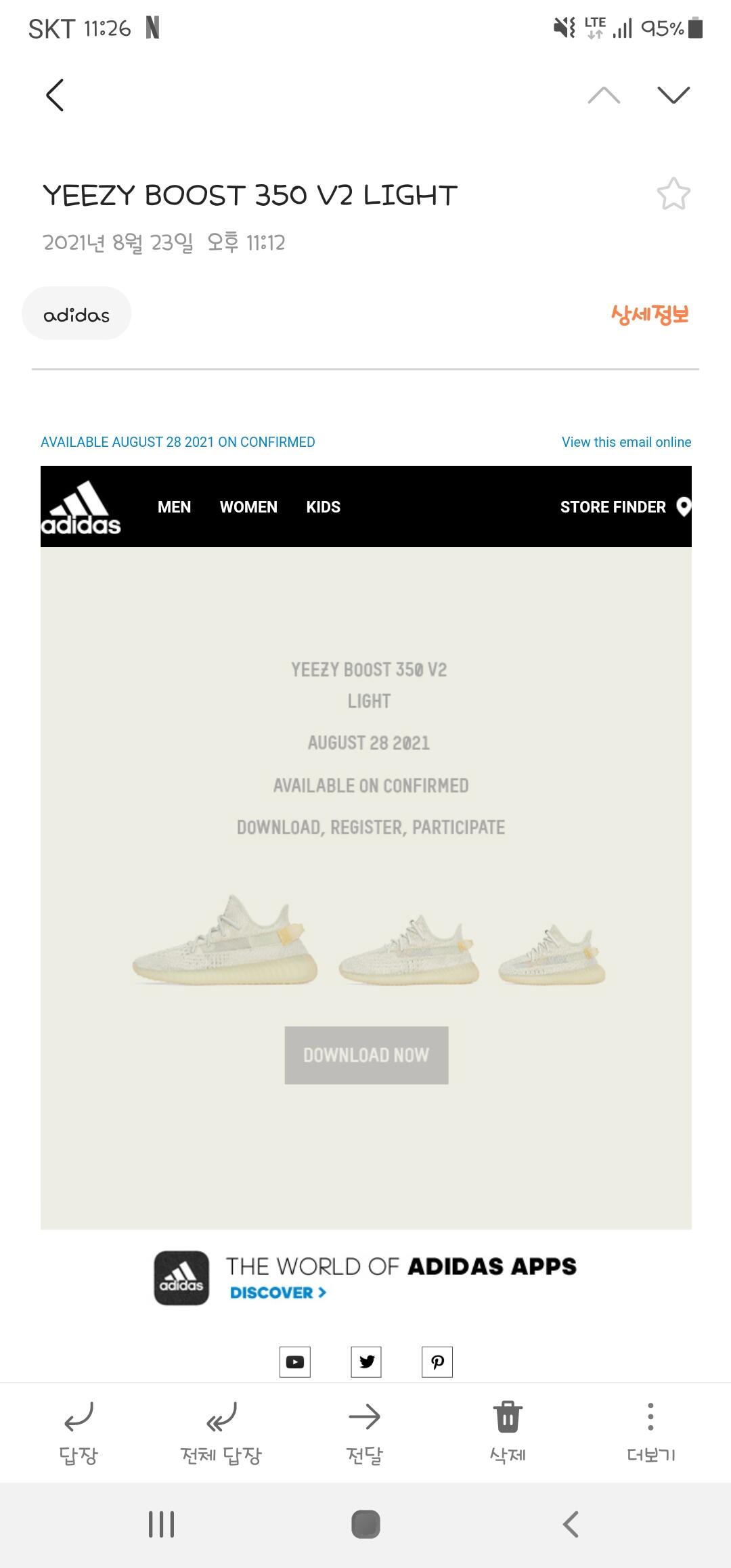Show 상세정보 details of the email
The image size is (731, 1568).
click(650, 314)
